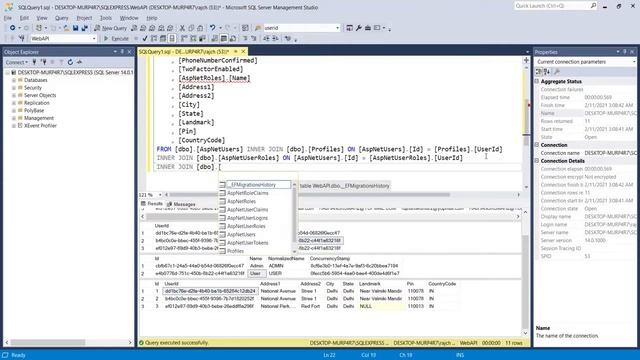Toggle Alphabetical sort in Properties panel
Screen dimensions: 640x360
pyautogui.click(x=547, y=72)
